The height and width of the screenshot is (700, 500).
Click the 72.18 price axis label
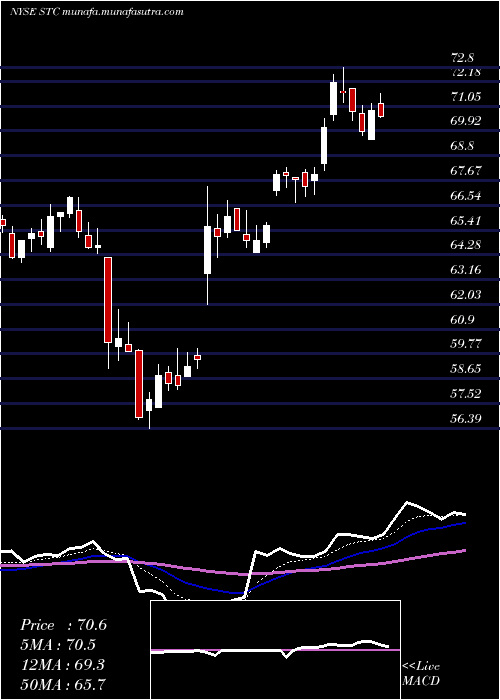click(466, 72)
